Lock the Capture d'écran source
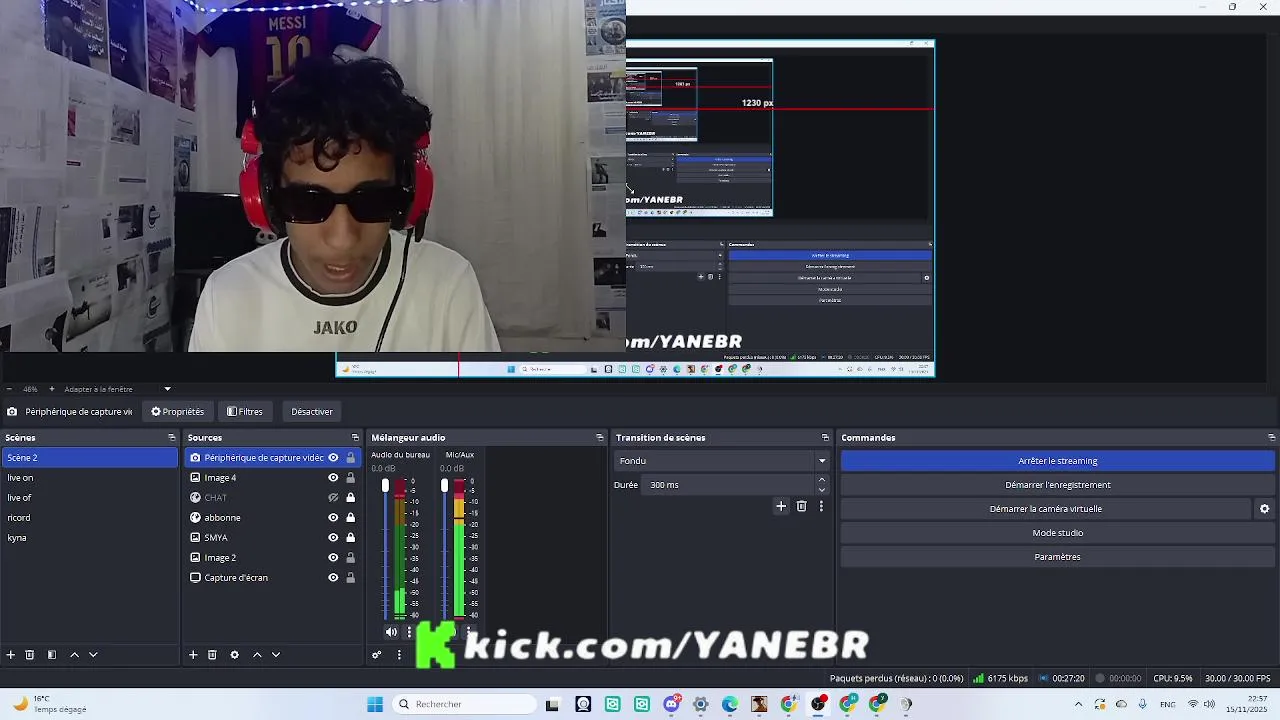This screenshot has height=720, width=1280. pyautogui.click(x=350, y=578)
